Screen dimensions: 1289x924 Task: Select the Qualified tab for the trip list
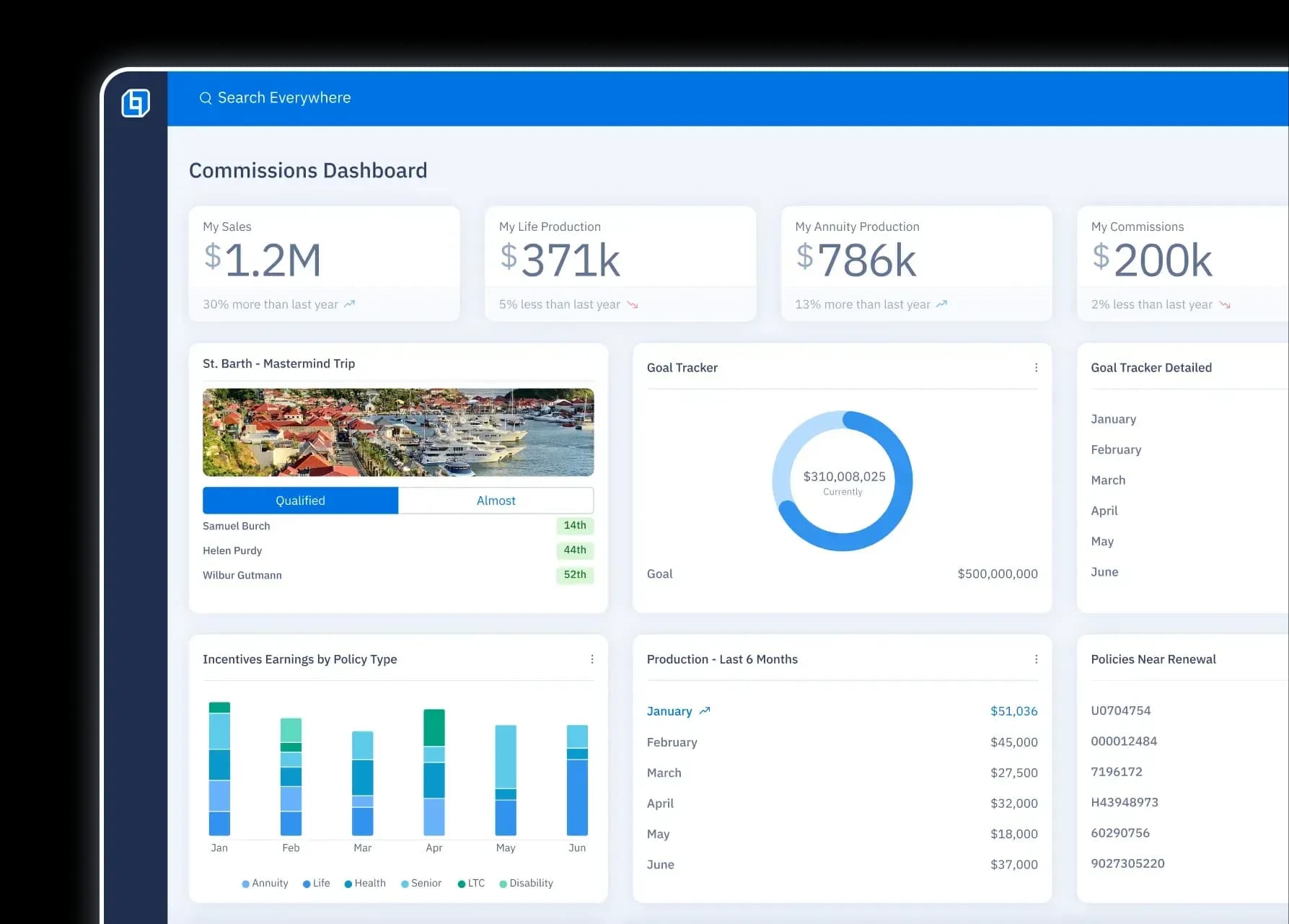click(x=300, y=500)
